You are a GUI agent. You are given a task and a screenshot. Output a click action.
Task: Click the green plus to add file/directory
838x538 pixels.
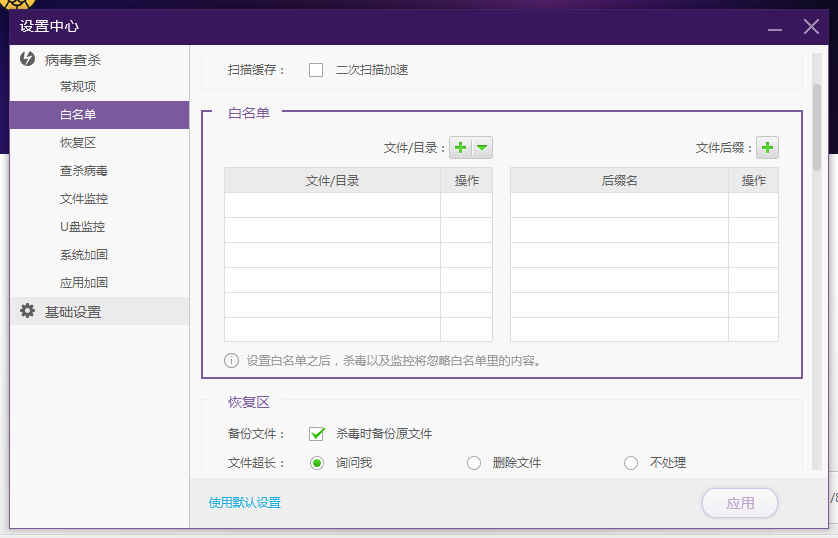460,148
